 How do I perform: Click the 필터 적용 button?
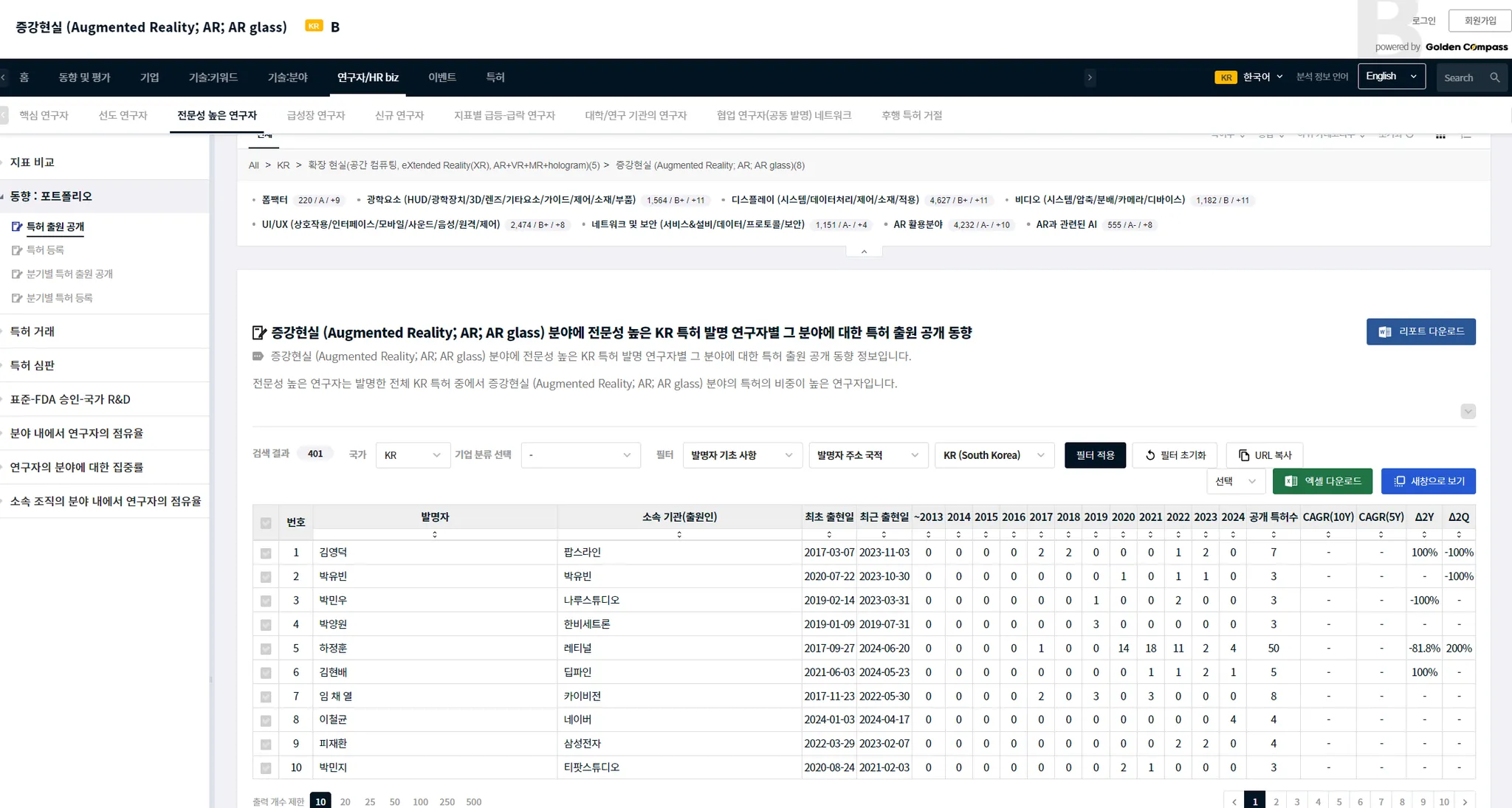coord(1095,455)
